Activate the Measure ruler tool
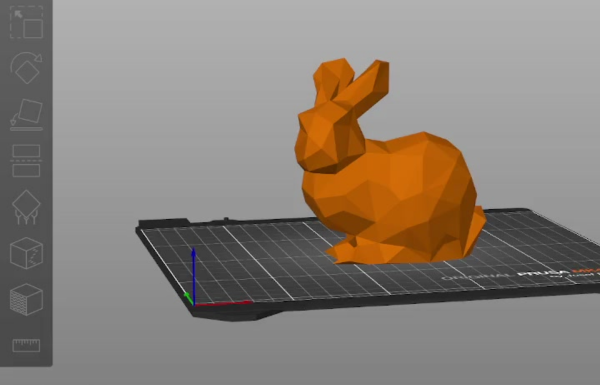600x385 pixels. (26, 346)
